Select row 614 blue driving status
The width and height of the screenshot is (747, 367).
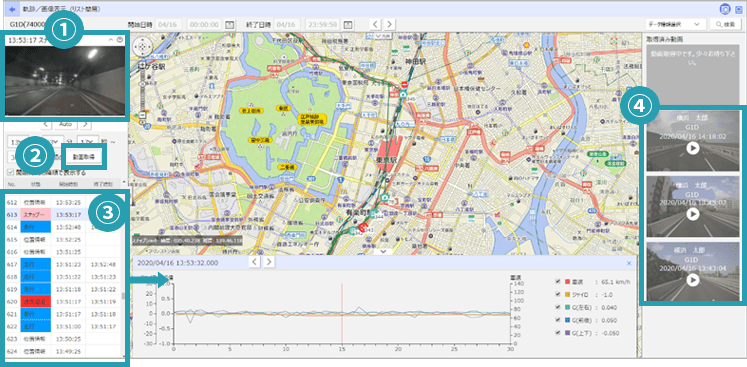point(36,227)
